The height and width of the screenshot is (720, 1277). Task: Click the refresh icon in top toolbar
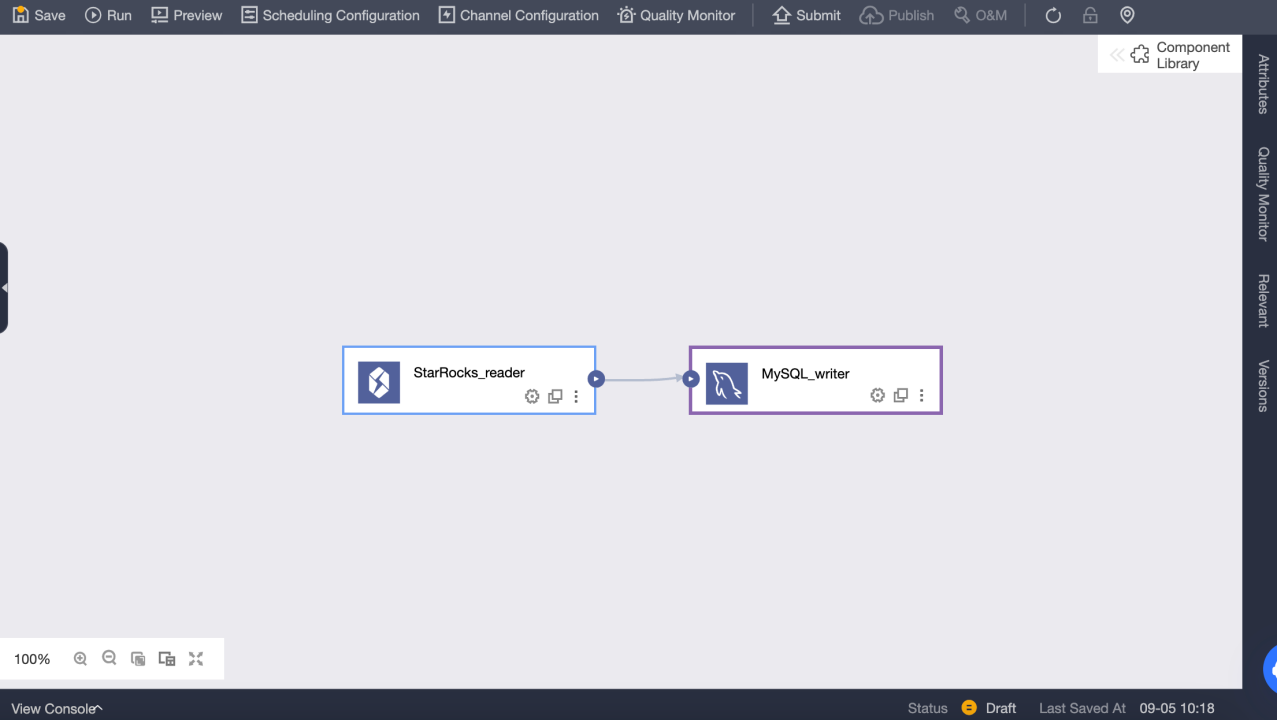[1053, 16]
